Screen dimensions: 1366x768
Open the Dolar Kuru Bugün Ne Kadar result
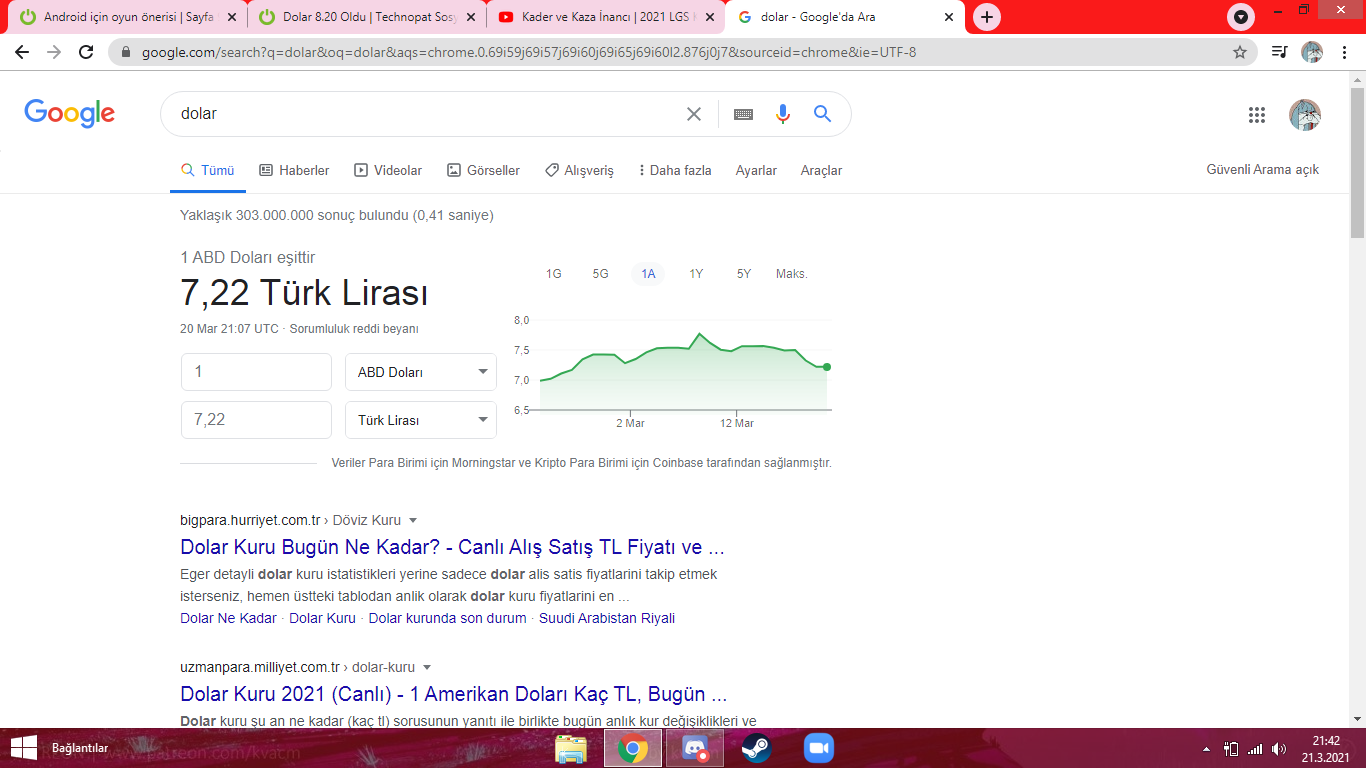click(452, 547)
